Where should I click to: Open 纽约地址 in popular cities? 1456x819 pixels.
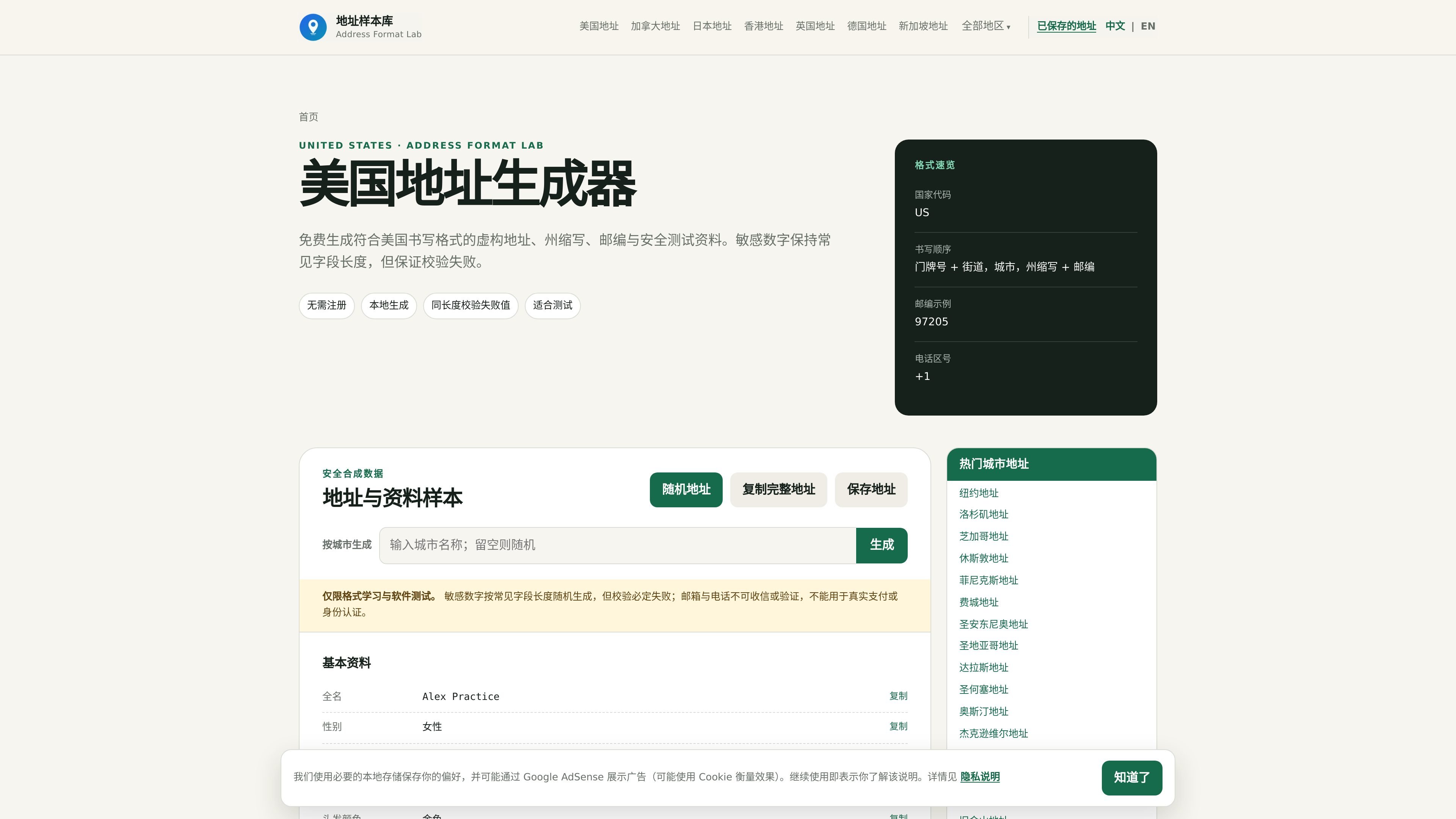978,493
